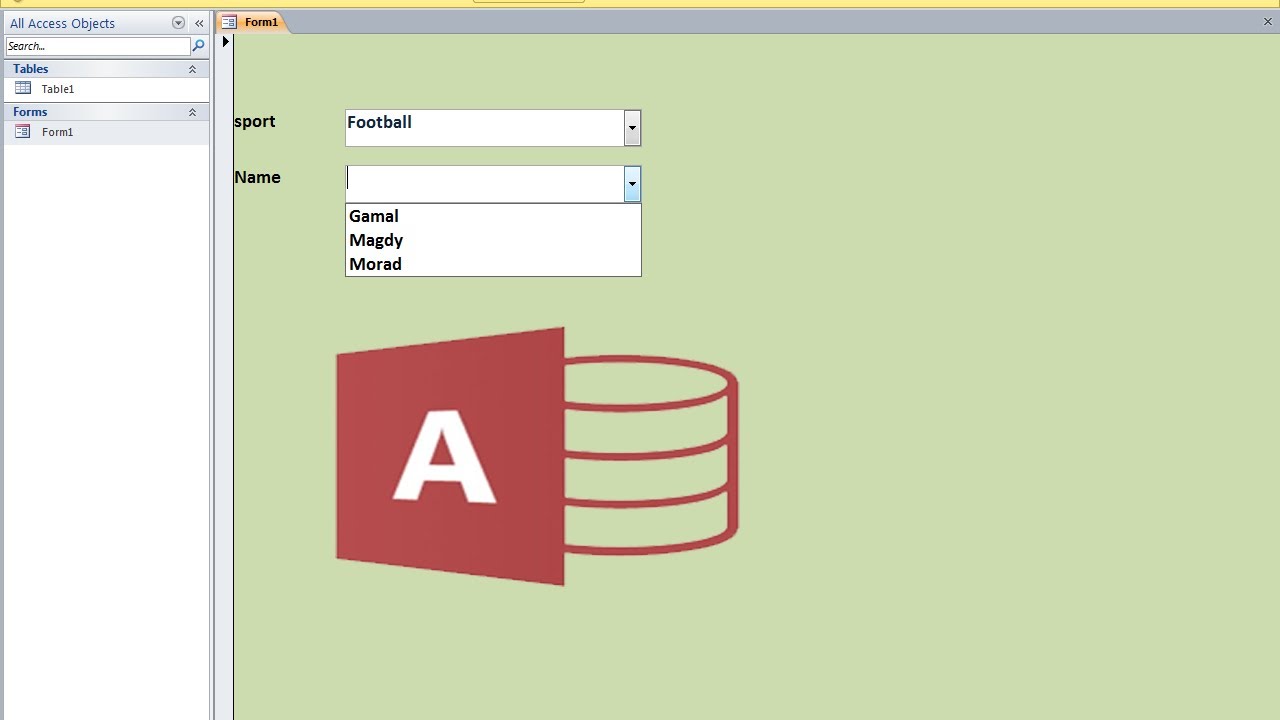Click the Tables group header
Screen dimensions: 1280x720
[106, 69]
